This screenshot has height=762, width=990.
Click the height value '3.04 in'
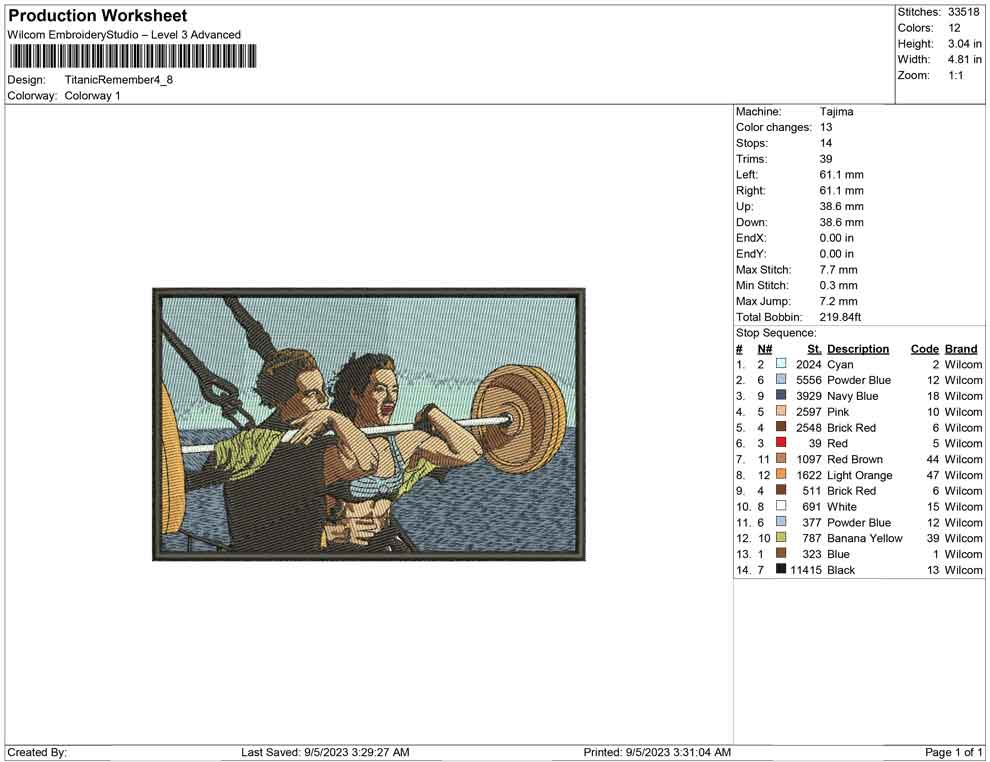(x=964, y=44)
